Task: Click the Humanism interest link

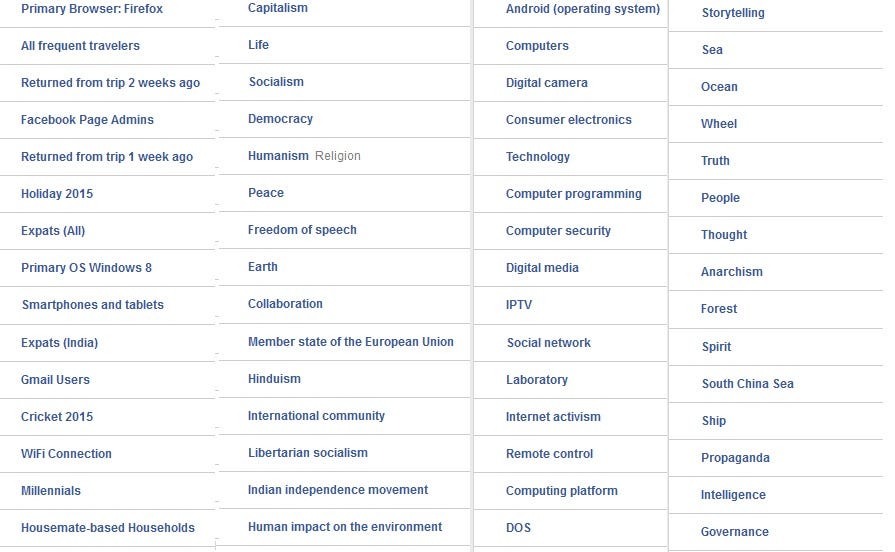Action: coord(278,156)
